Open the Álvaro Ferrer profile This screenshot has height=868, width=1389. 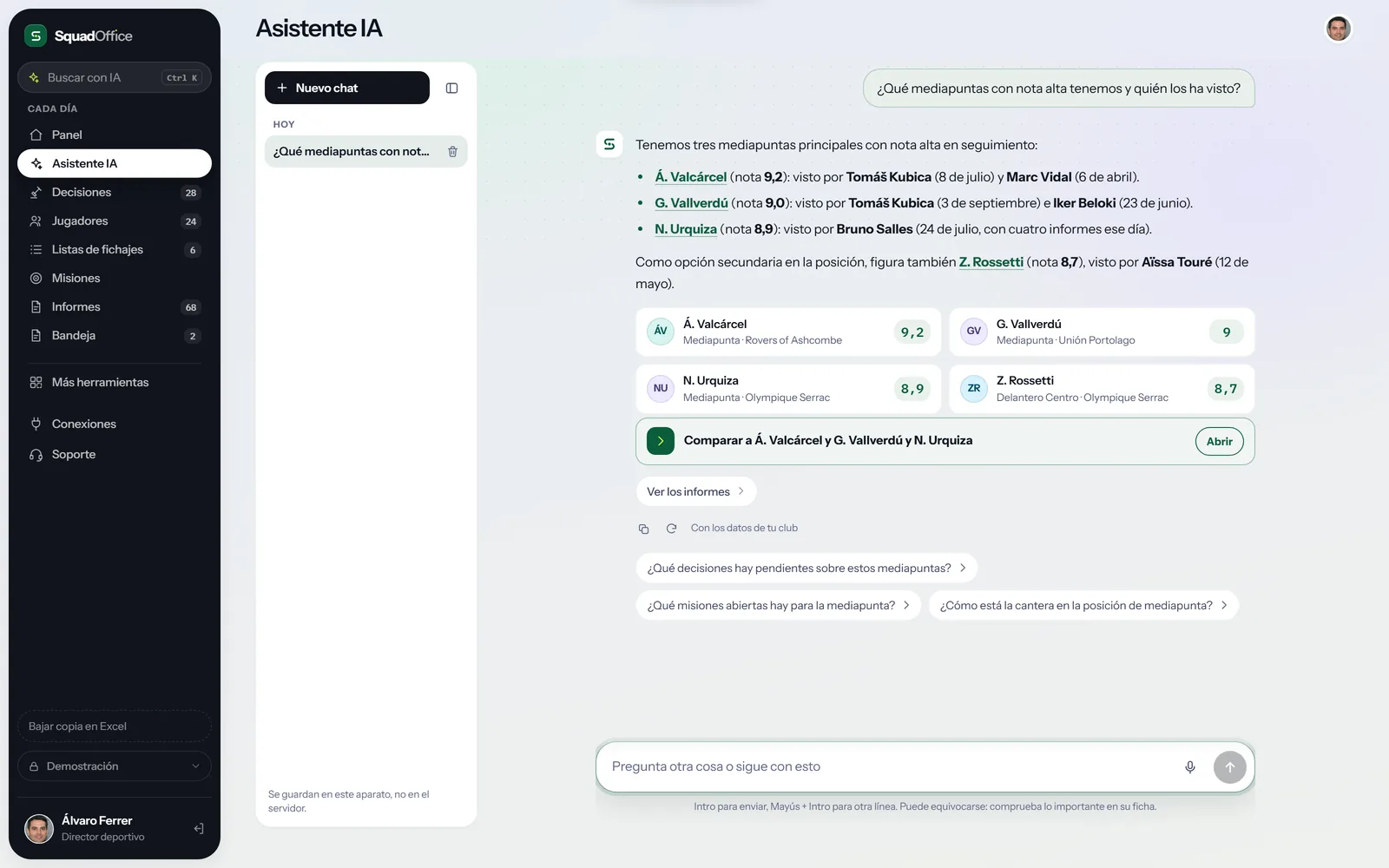click(102, 829)
